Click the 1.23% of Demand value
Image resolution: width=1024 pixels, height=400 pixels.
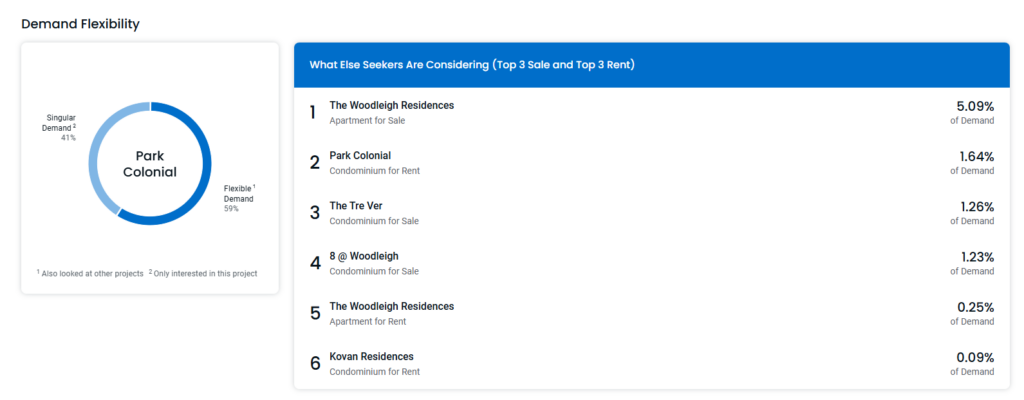972,263
